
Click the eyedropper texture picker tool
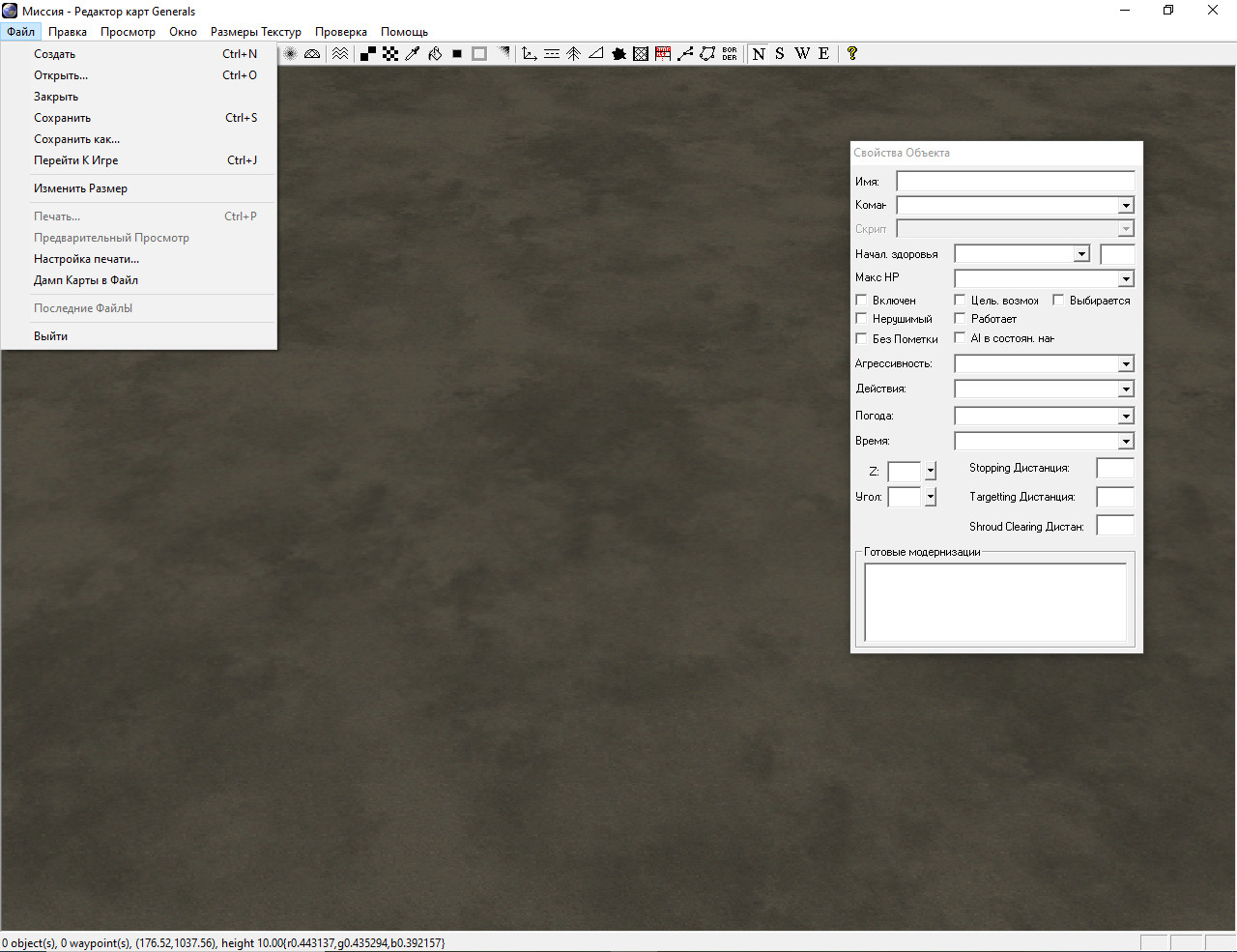point(413,54)
